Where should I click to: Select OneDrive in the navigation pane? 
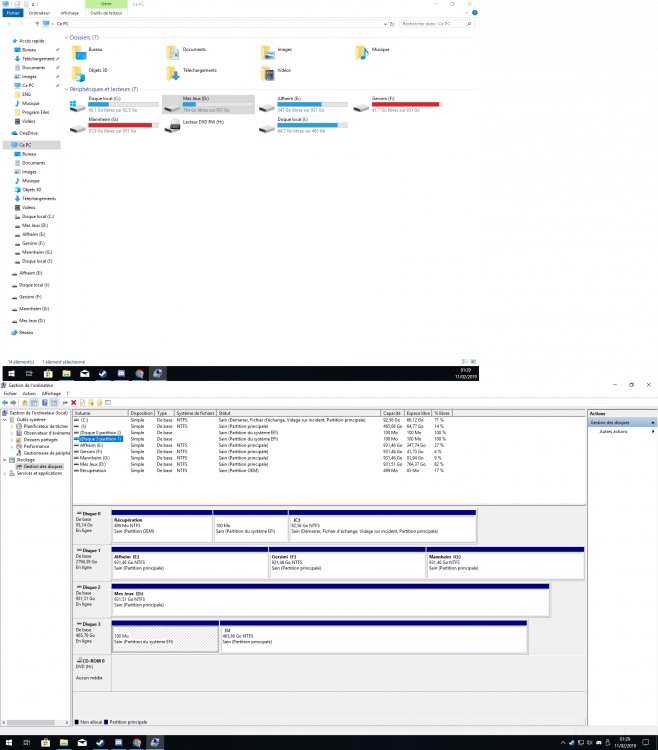tap(27, 132)
